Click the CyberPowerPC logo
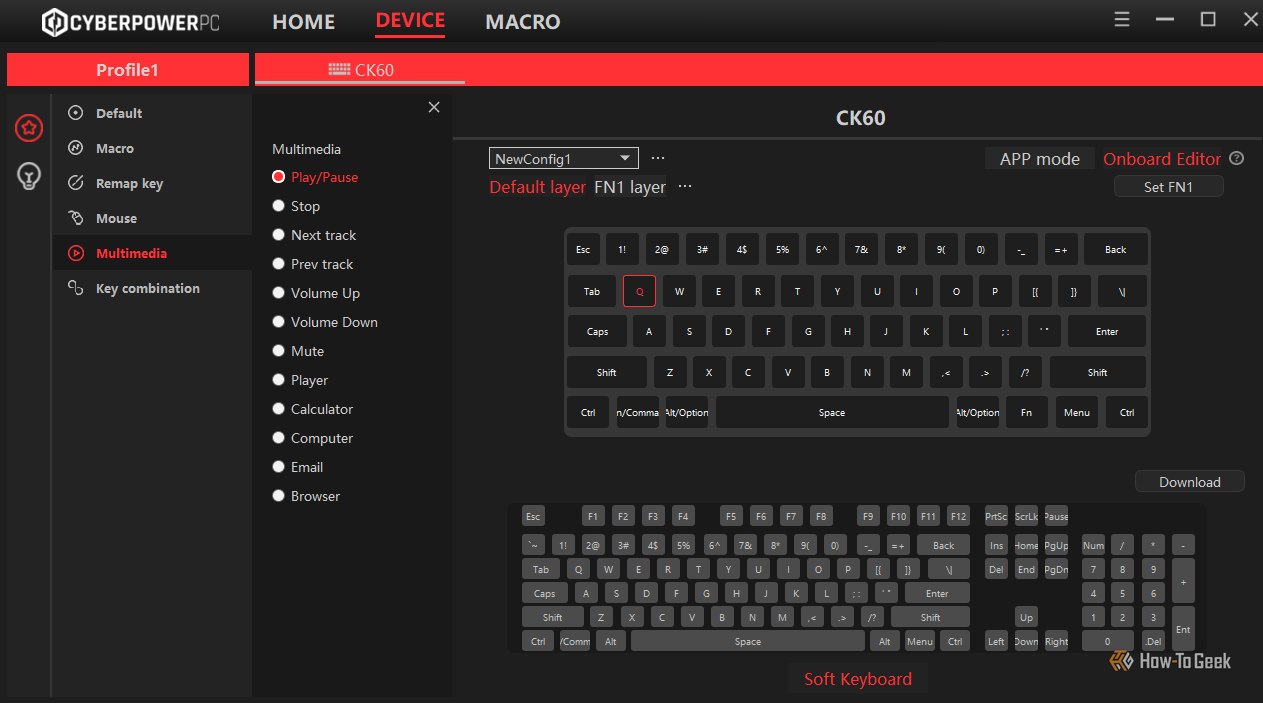Viewport: 1263px width, 703px height. click(132, 22)
